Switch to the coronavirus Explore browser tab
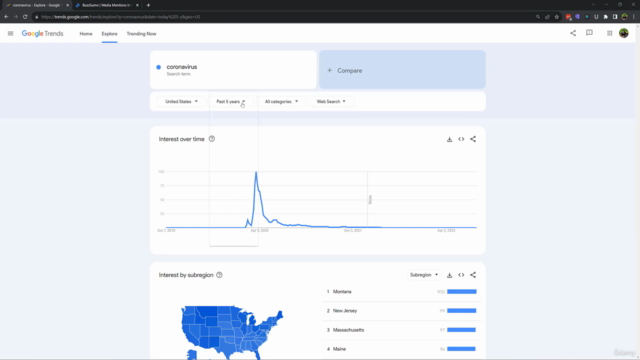The width and height of the screenshot is (640, 360). point(36,5)
